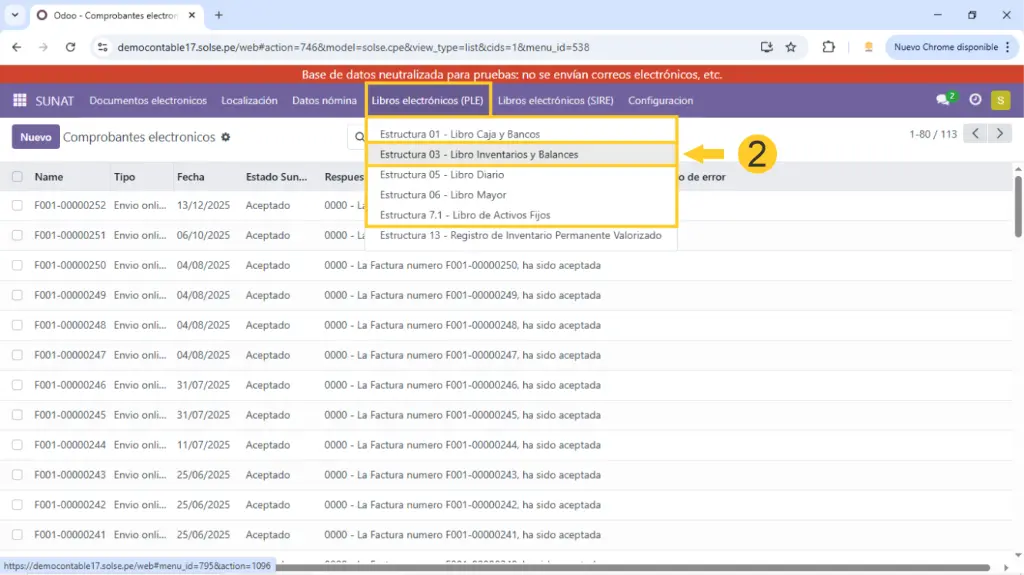This screenshot has height=575, width=1024.
Task: Select the checkbox for F001-00000252
Action: pos(17,205)
